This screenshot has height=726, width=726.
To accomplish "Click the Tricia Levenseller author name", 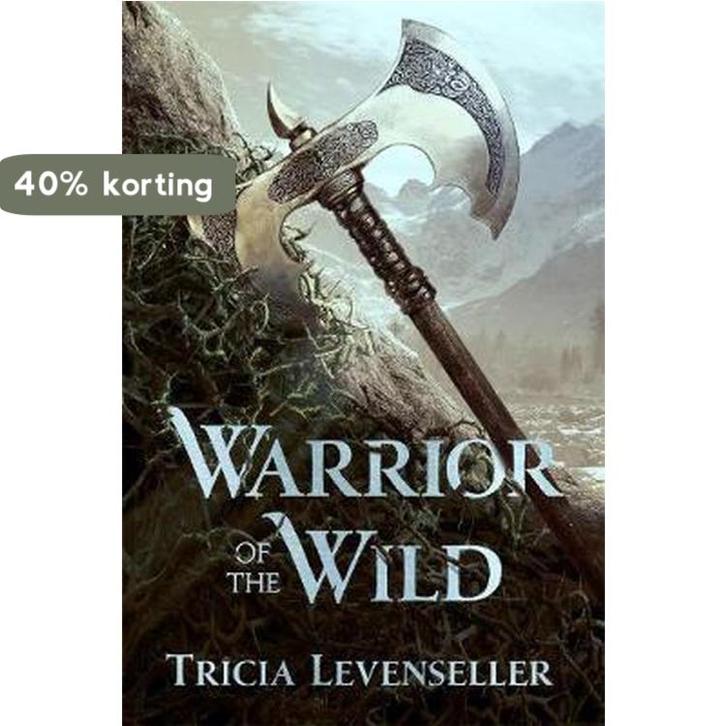I will click(x=360, y=671).
